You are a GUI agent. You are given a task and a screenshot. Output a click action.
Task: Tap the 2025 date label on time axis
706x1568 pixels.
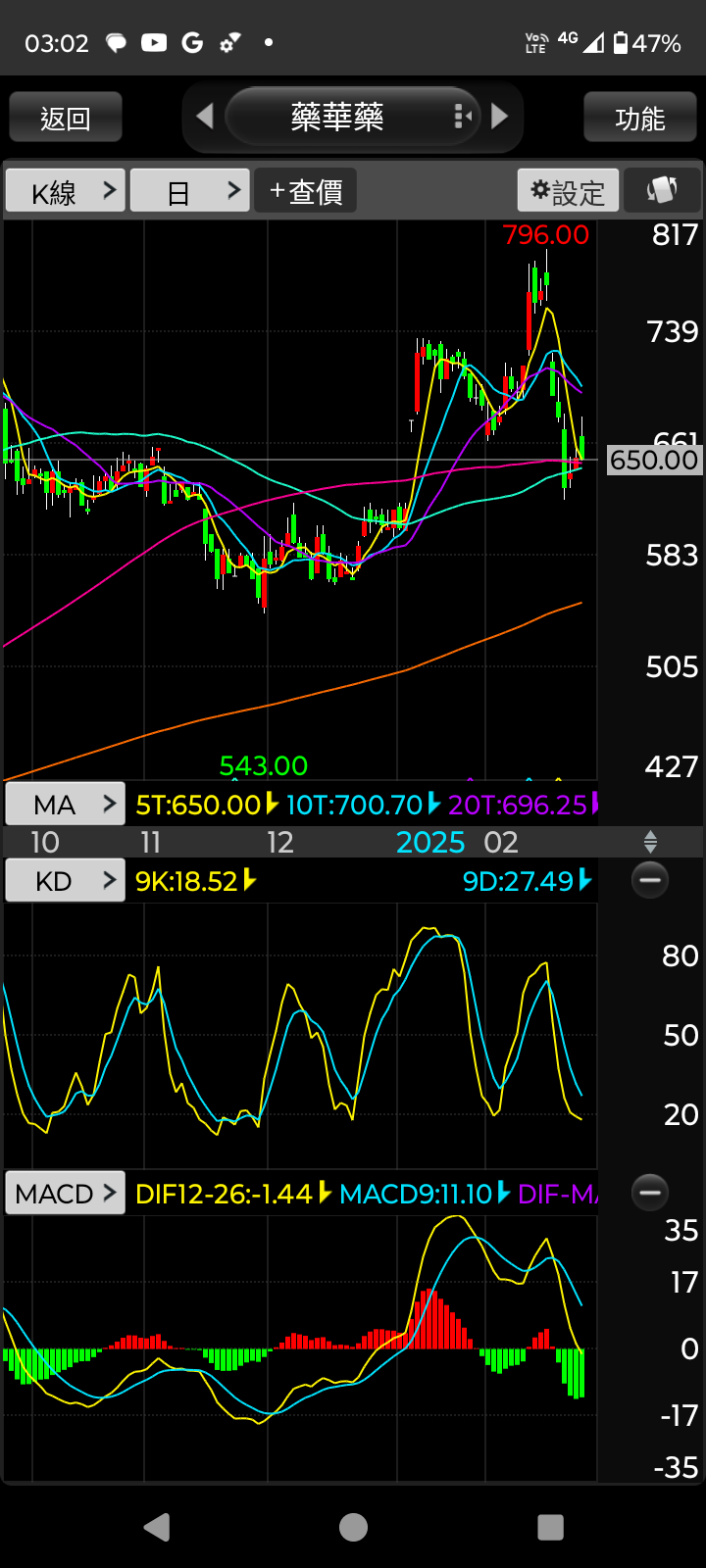[x=430, y=842]
